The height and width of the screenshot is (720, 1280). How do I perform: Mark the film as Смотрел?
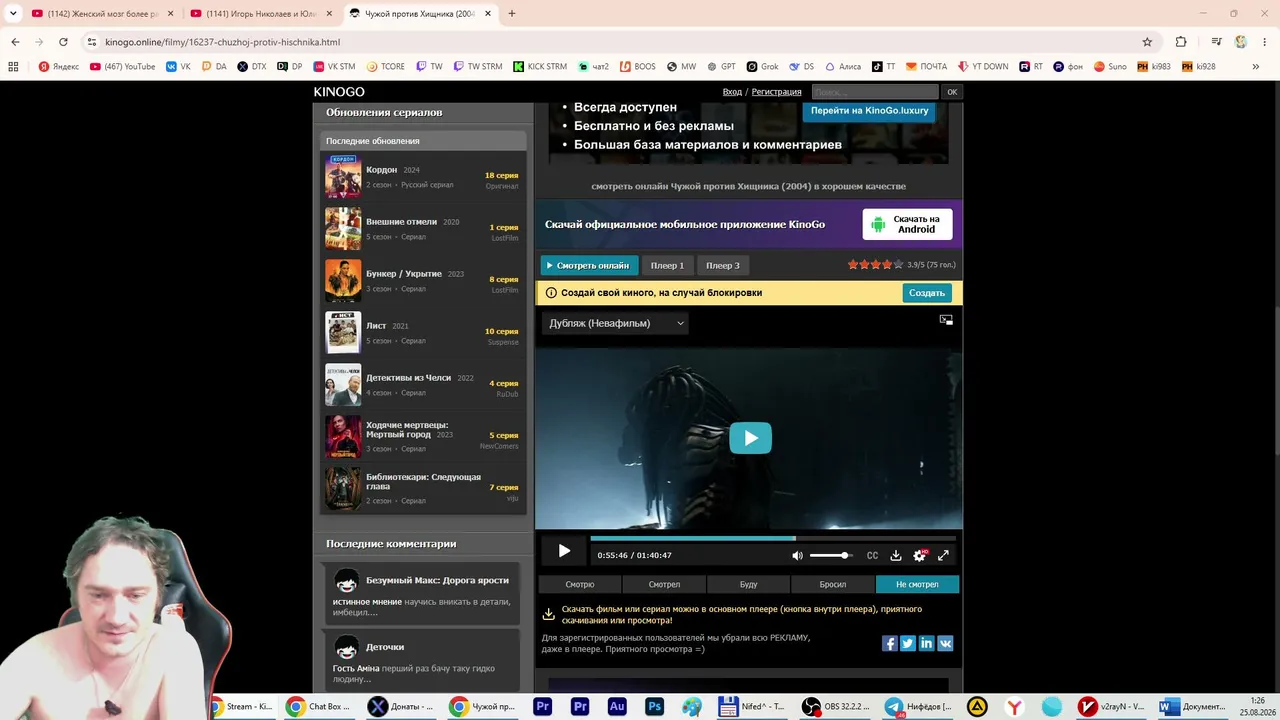664,584
